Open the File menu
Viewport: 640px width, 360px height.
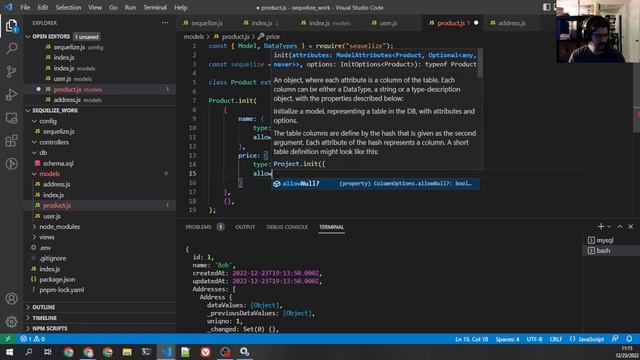pos(25,7)
